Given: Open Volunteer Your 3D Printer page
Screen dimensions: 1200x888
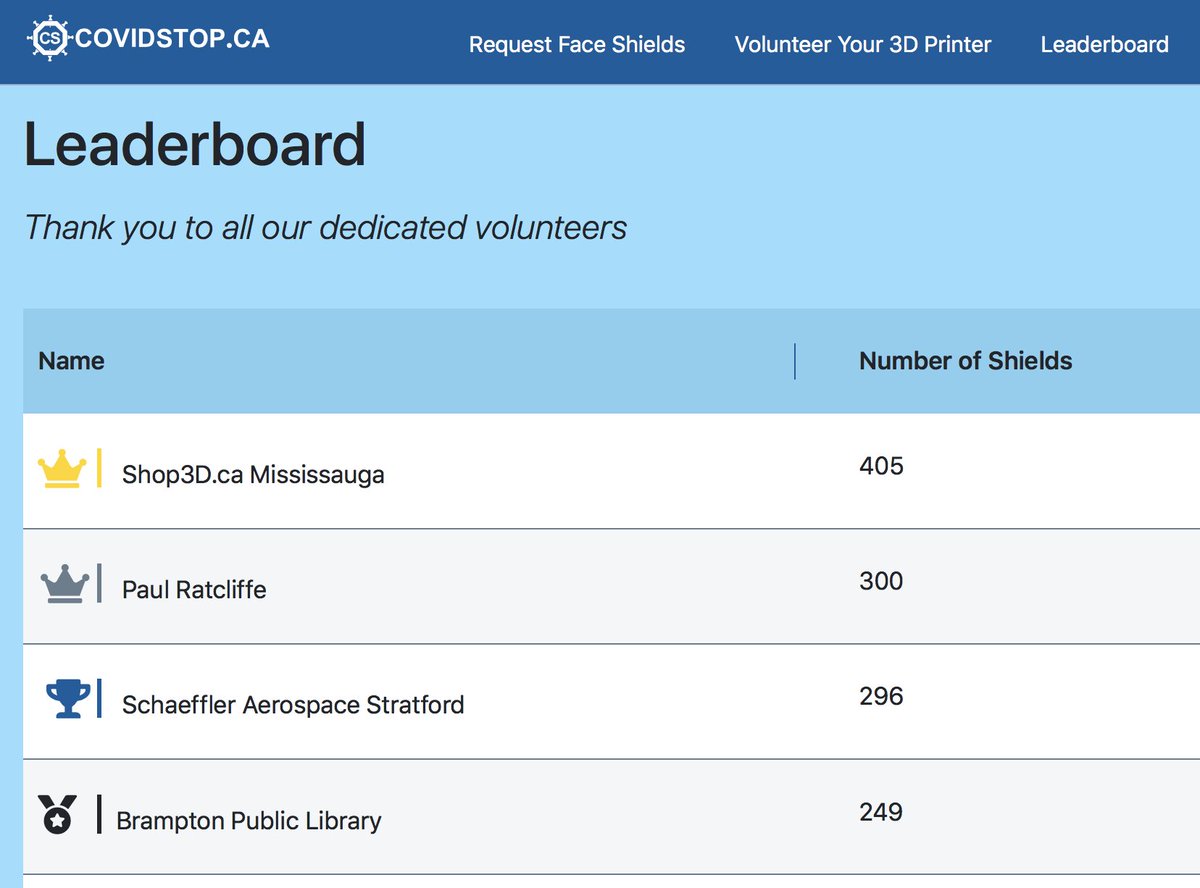Looking at the screenshot, I should click(x=863, y=45).
